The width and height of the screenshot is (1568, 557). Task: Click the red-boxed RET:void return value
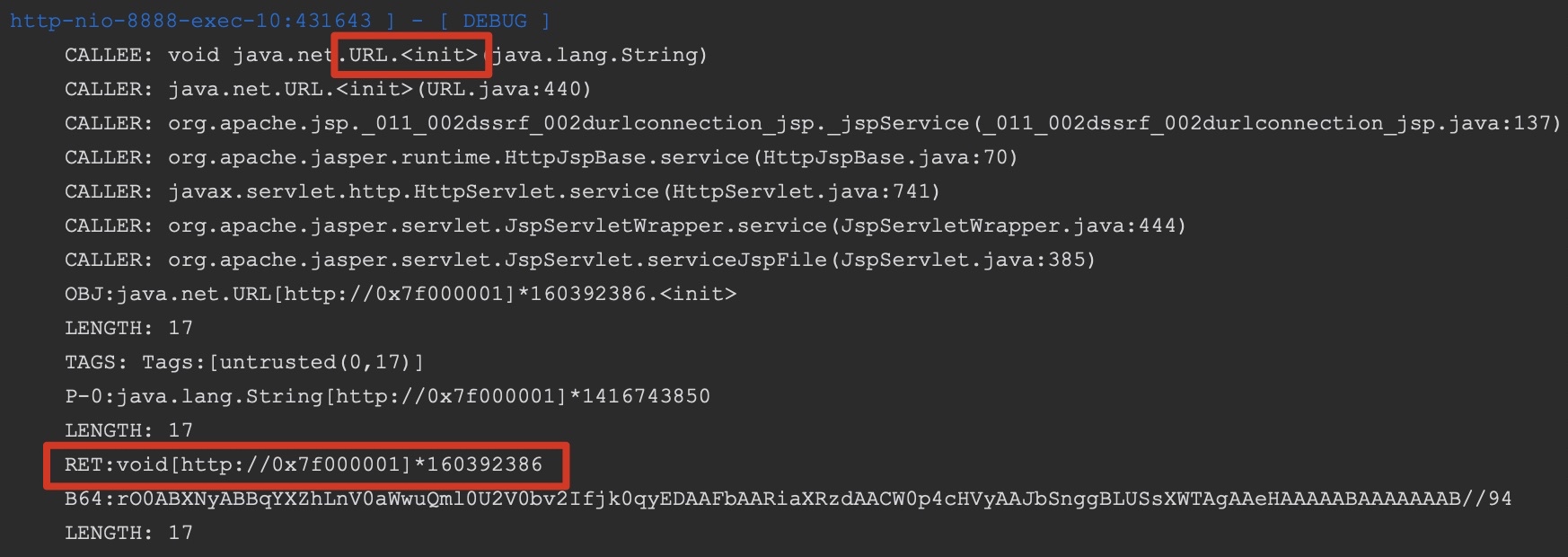tap(304, 464)
